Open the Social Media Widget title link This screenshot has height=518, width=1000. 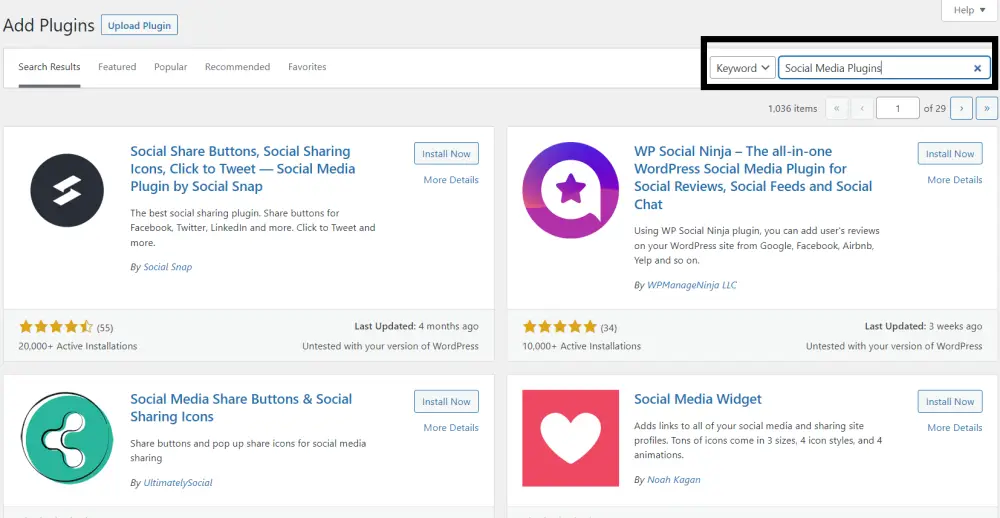click(698, 399)
